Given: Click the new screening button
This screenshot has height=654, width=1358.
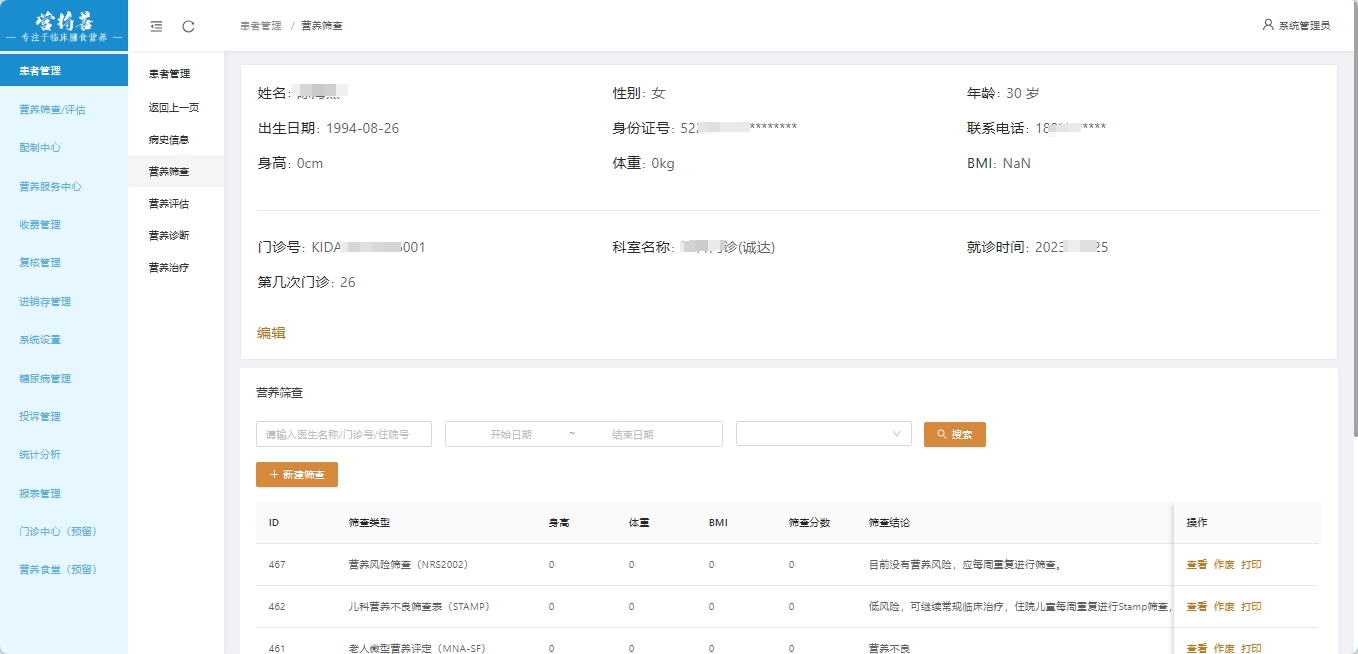Looking at the screenshot, I should click(297, 474).
